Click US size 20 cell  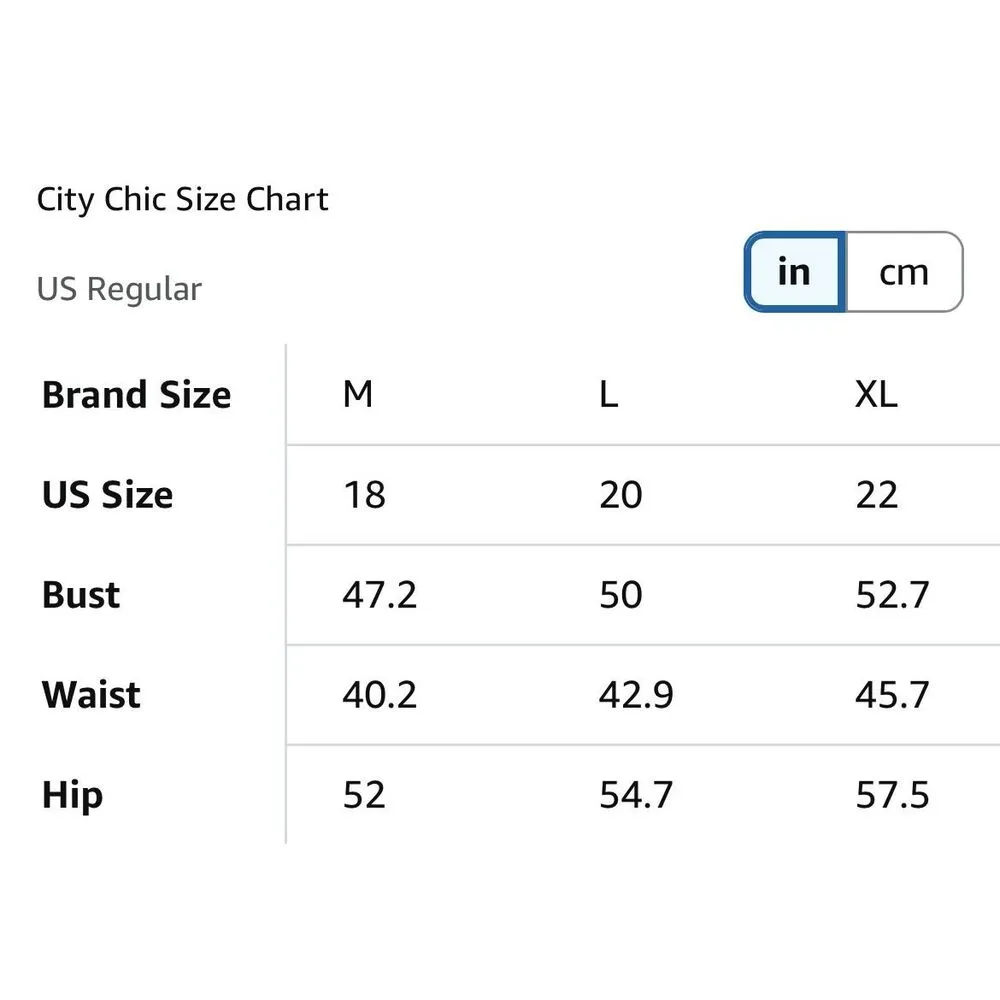click(x=621, y=495)
